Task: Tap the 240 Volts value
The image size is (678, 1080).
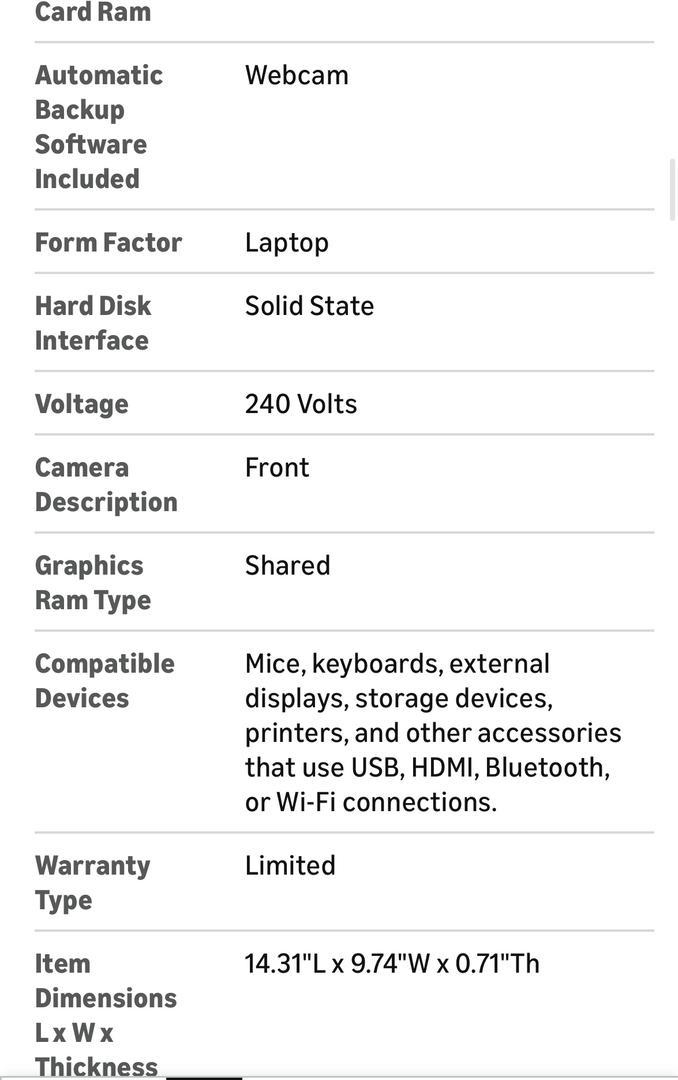Action: click(301, 404)
